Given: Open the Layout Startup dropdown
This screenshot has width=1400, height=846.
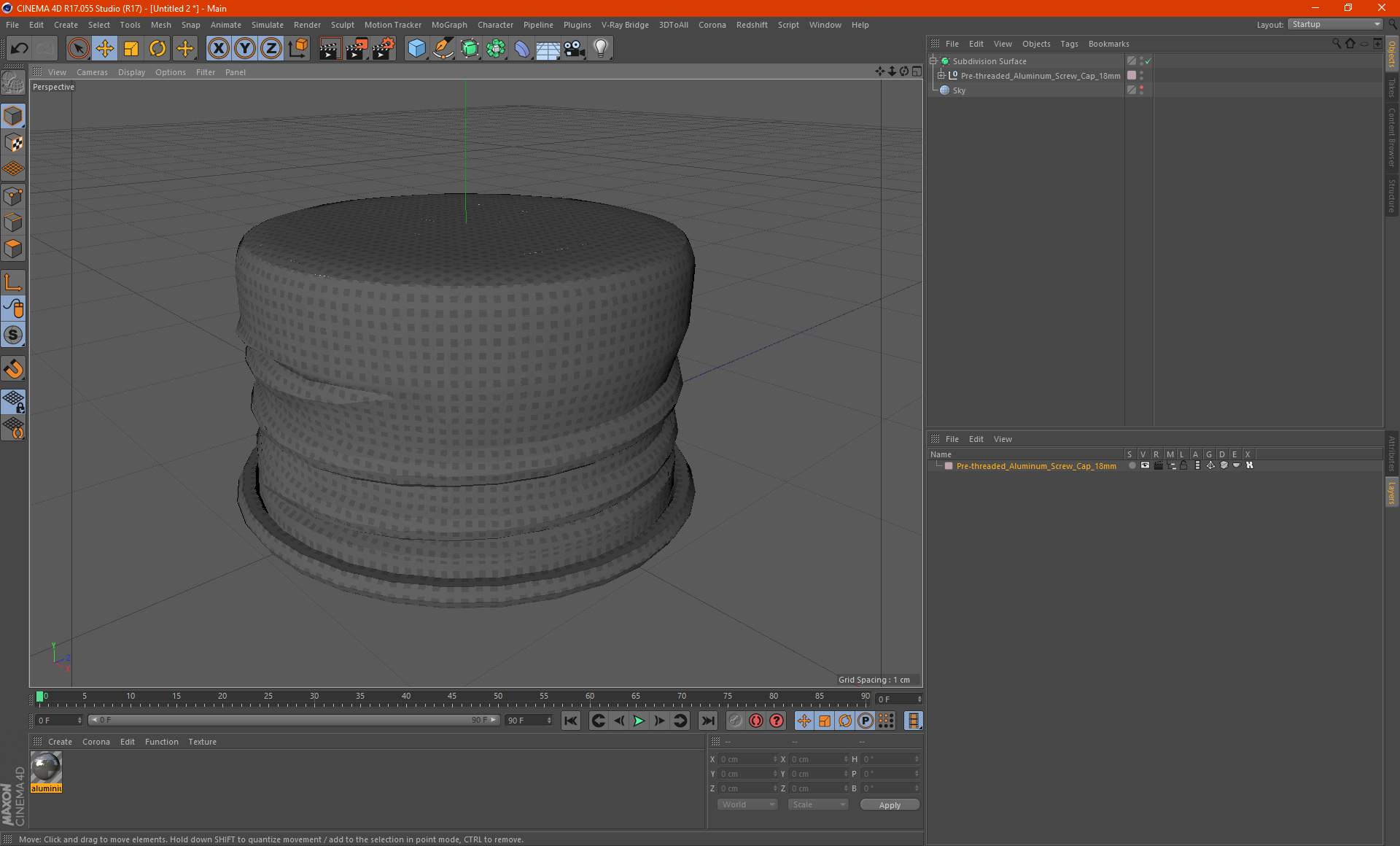Looking at the screenshot, I should coord(1336,24).
